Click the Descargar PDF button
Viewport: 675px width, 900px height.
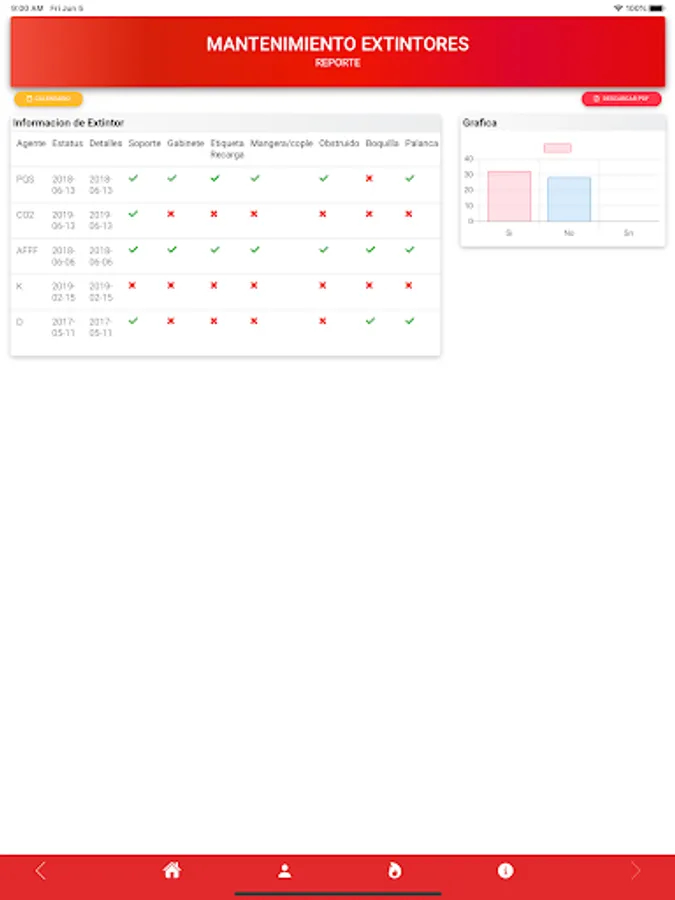click(x=622, y=99)
